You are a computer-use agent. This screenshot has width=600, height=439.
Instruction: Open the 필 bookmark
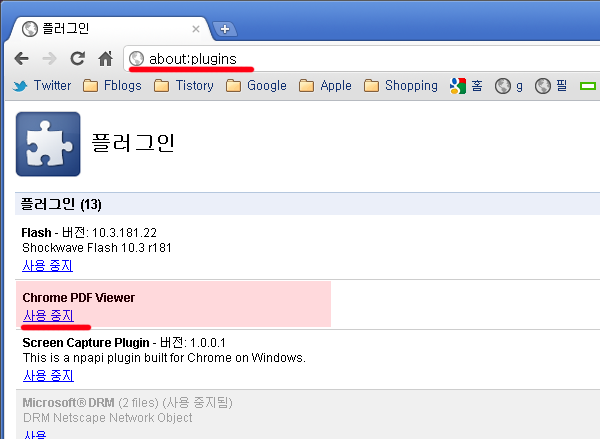coord(551,86)
